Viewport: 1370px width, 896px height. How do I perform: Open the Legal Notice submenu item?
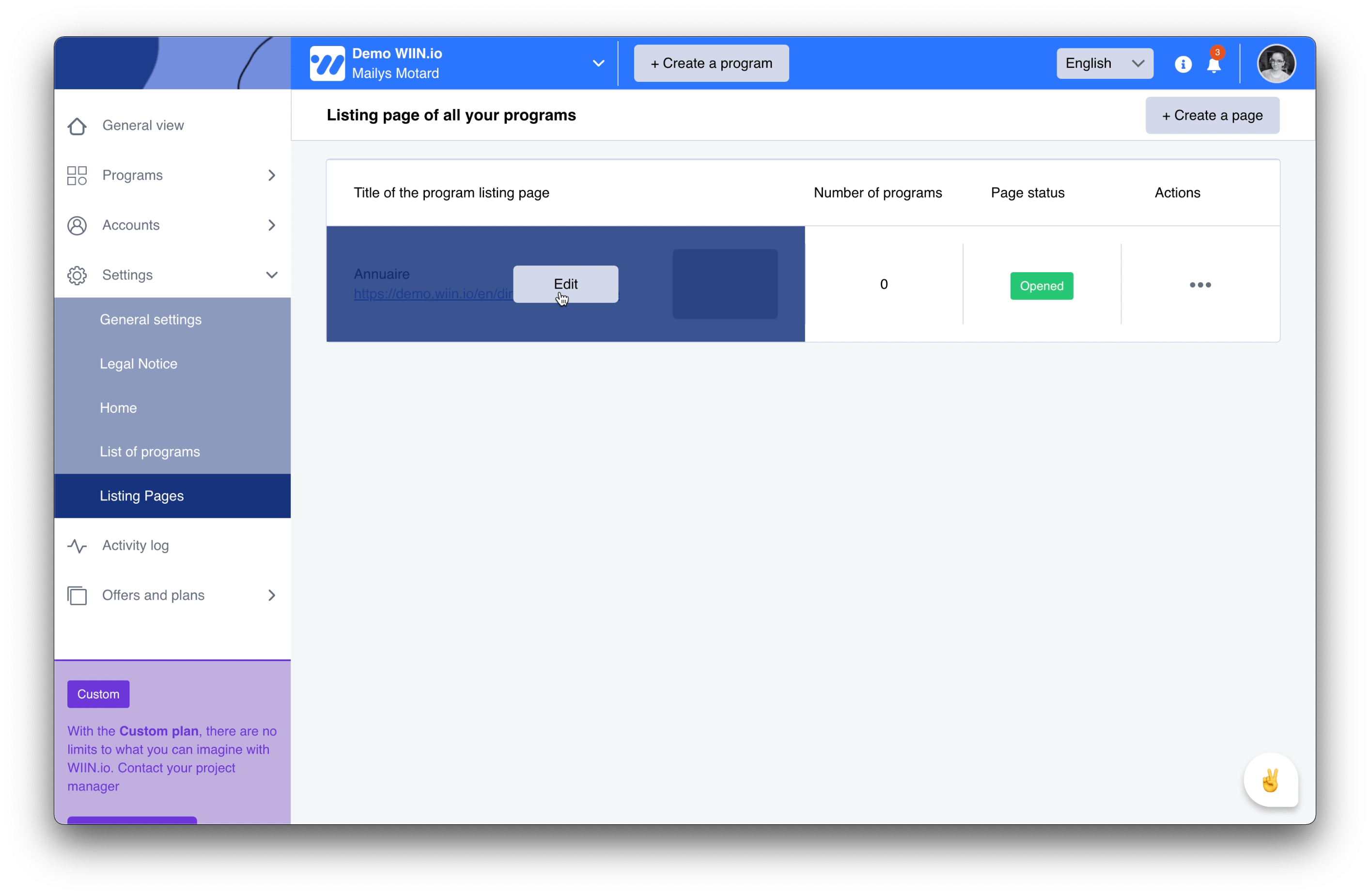point(138,364)
